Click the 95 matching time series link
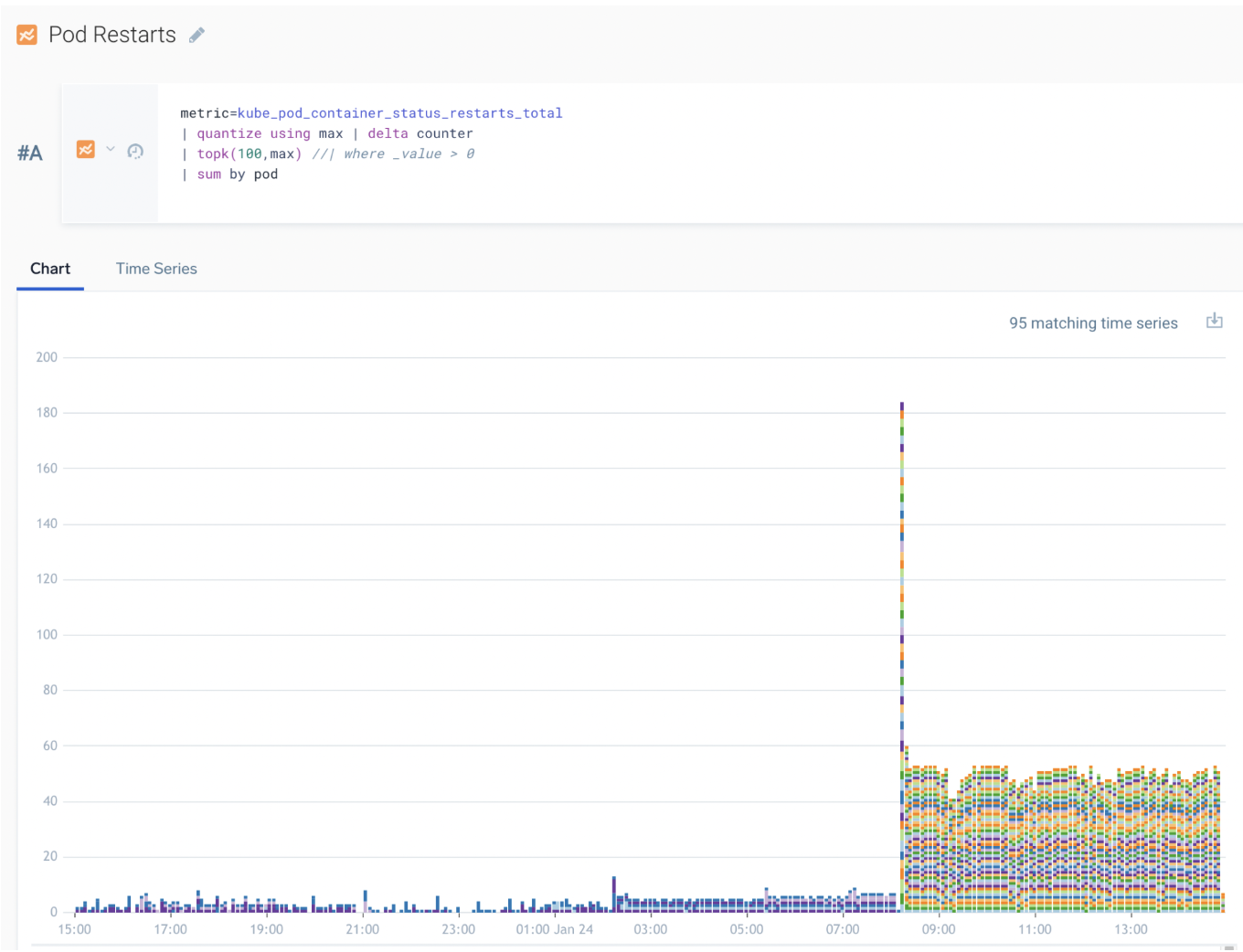 [x=1093, y=323]
